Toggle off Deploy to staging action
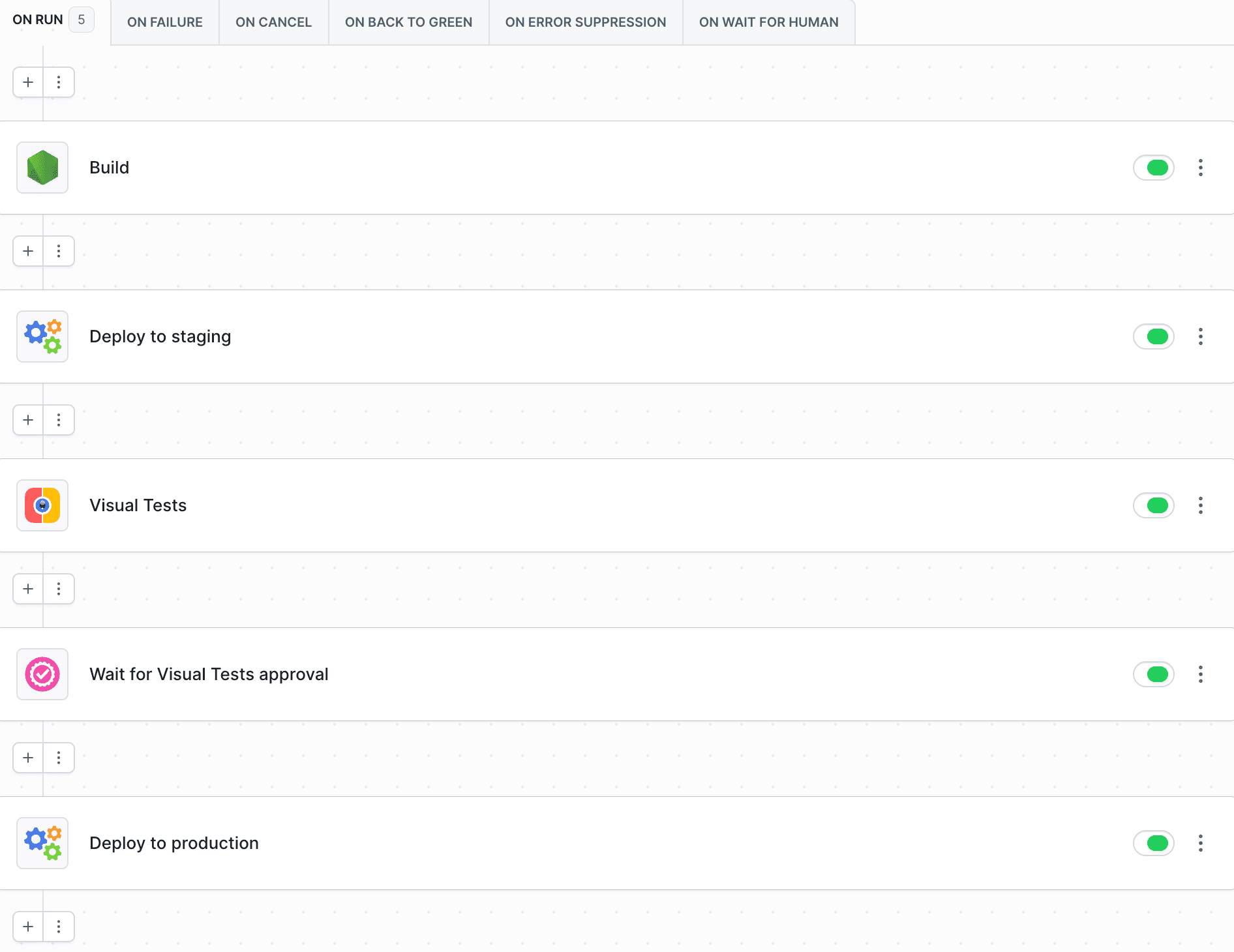Image resolution: width=1234 pixels, height=952 pixels. click(x=1154, y=336)
